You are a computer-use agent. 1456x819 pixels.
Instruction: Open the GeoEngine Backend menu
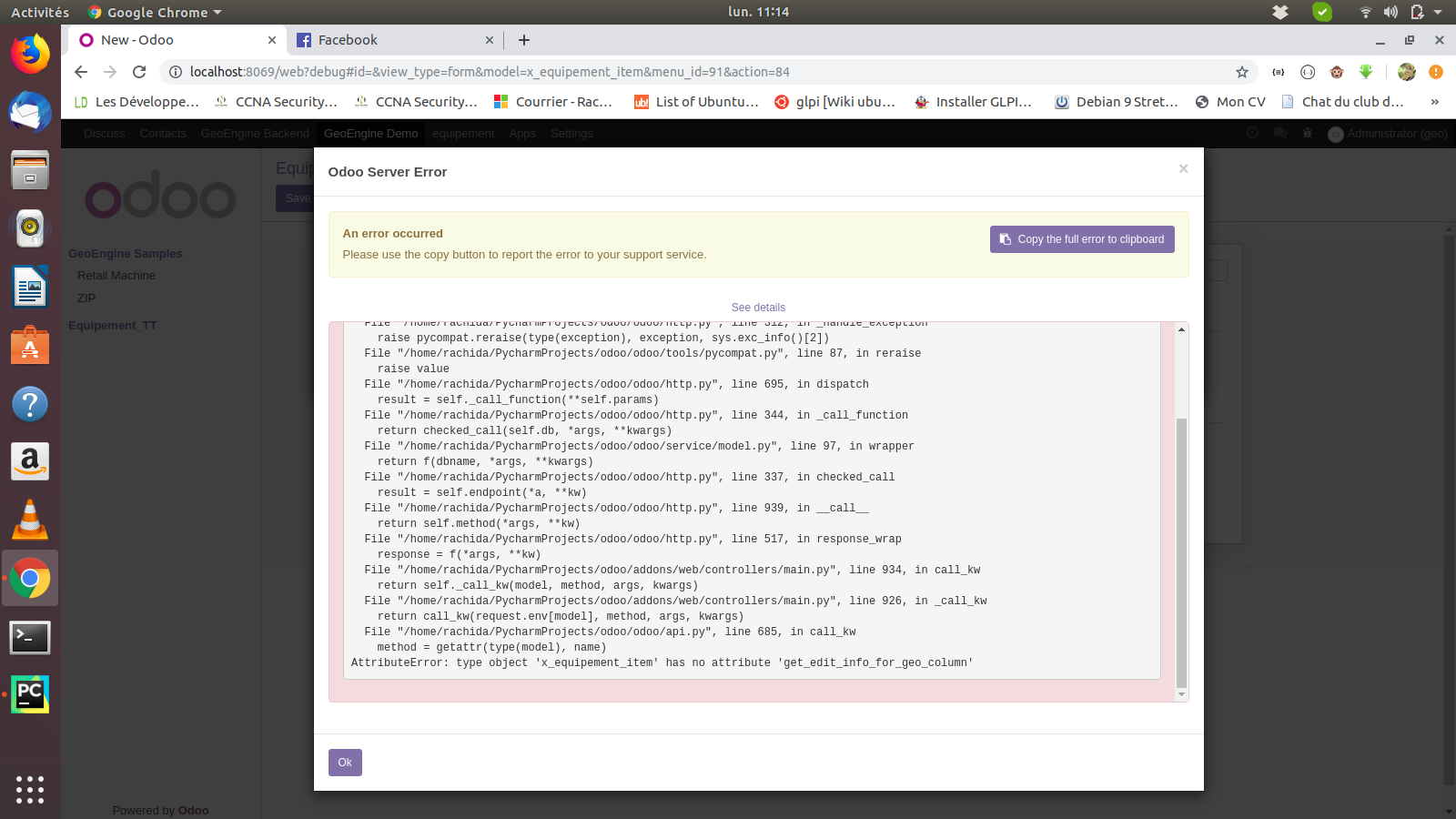(x=253, y=133)
